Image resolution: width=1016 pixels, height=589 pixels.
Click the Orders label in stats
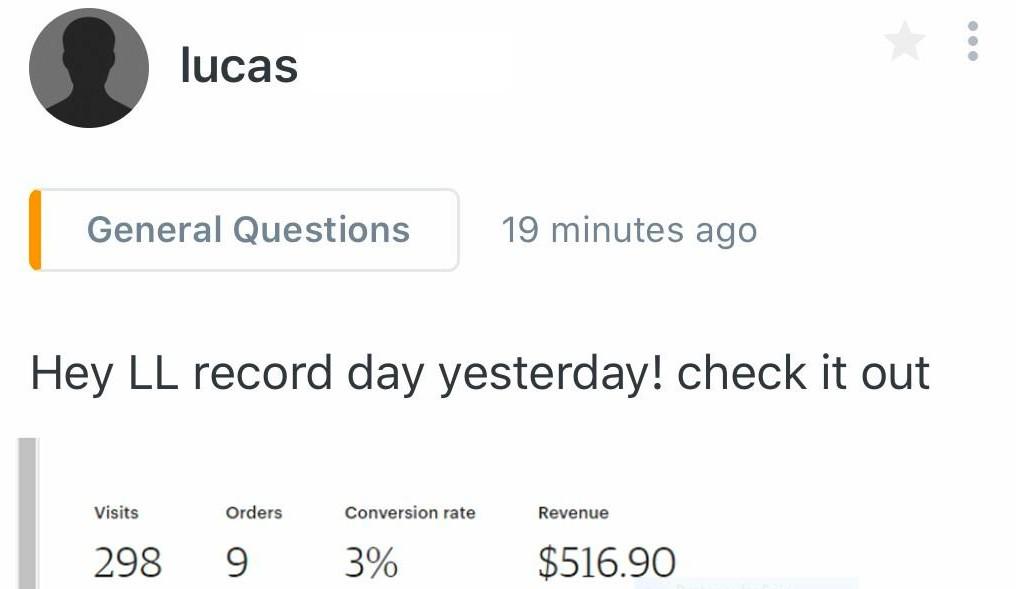(254, 513)
